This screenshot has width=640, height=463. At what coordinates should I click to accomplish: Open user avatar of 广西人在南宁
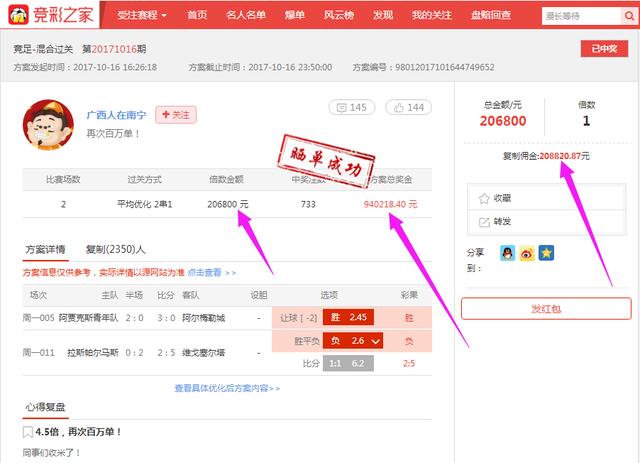46,123
